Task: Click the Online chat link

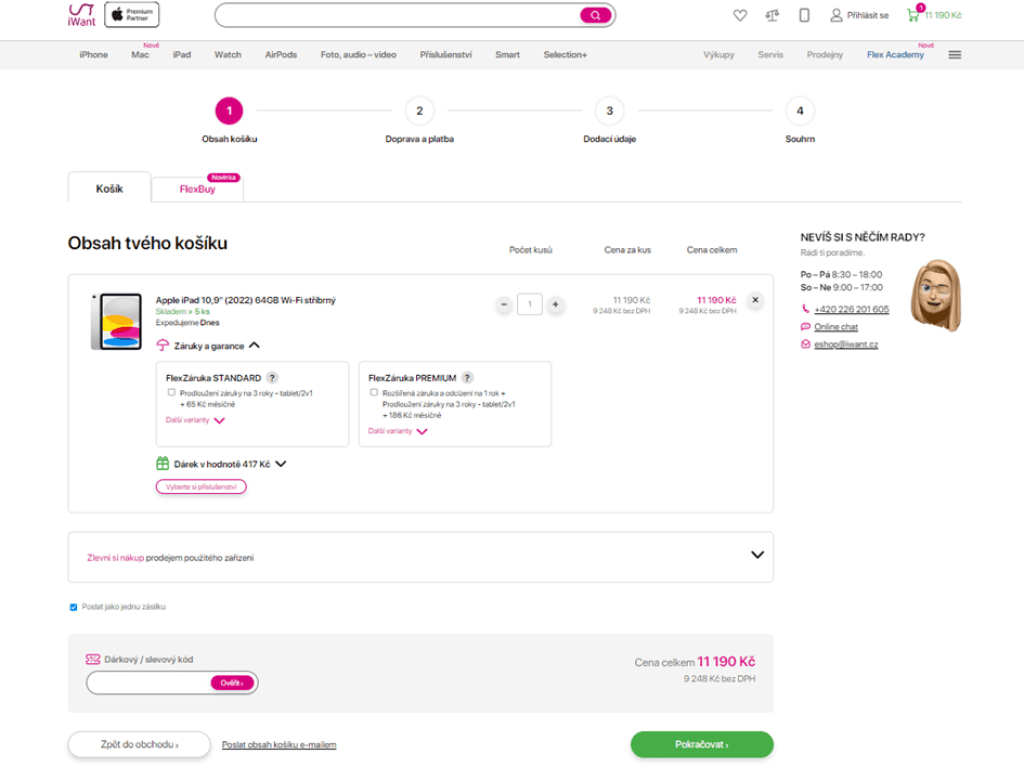Action: click(836, 327)
